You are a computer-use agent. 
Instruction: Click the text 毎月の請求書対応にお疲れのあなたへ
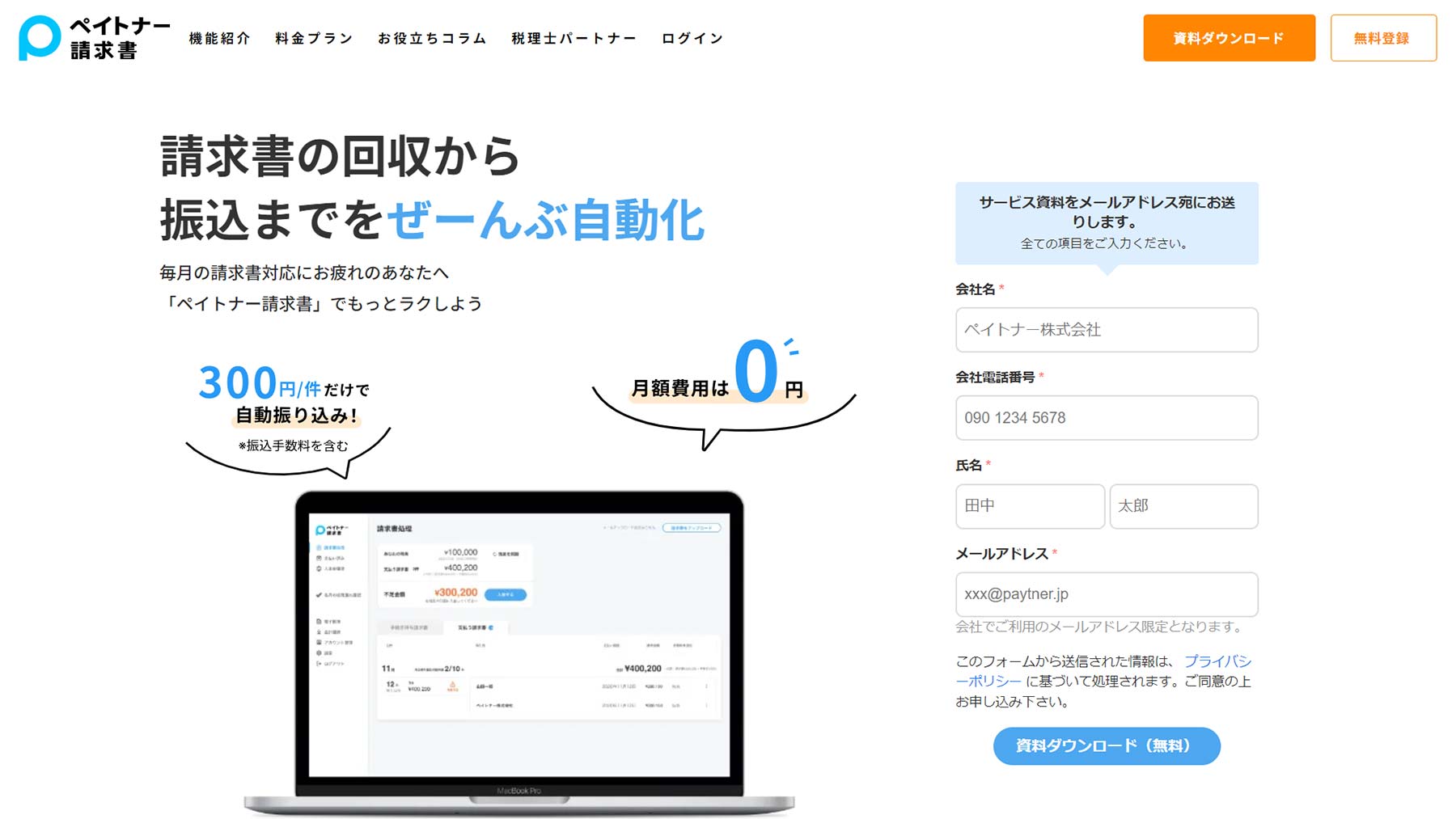[x=304, y=273]
